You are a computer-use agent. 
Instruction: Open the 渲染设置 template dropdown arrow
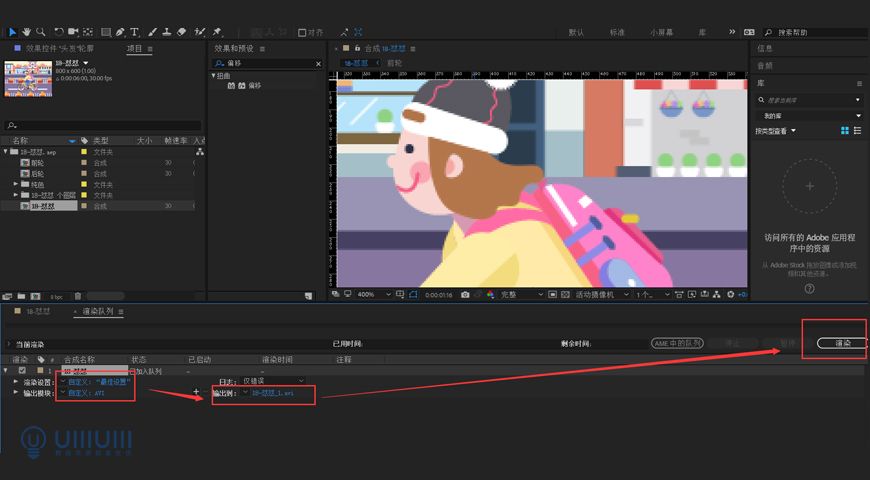63,382
